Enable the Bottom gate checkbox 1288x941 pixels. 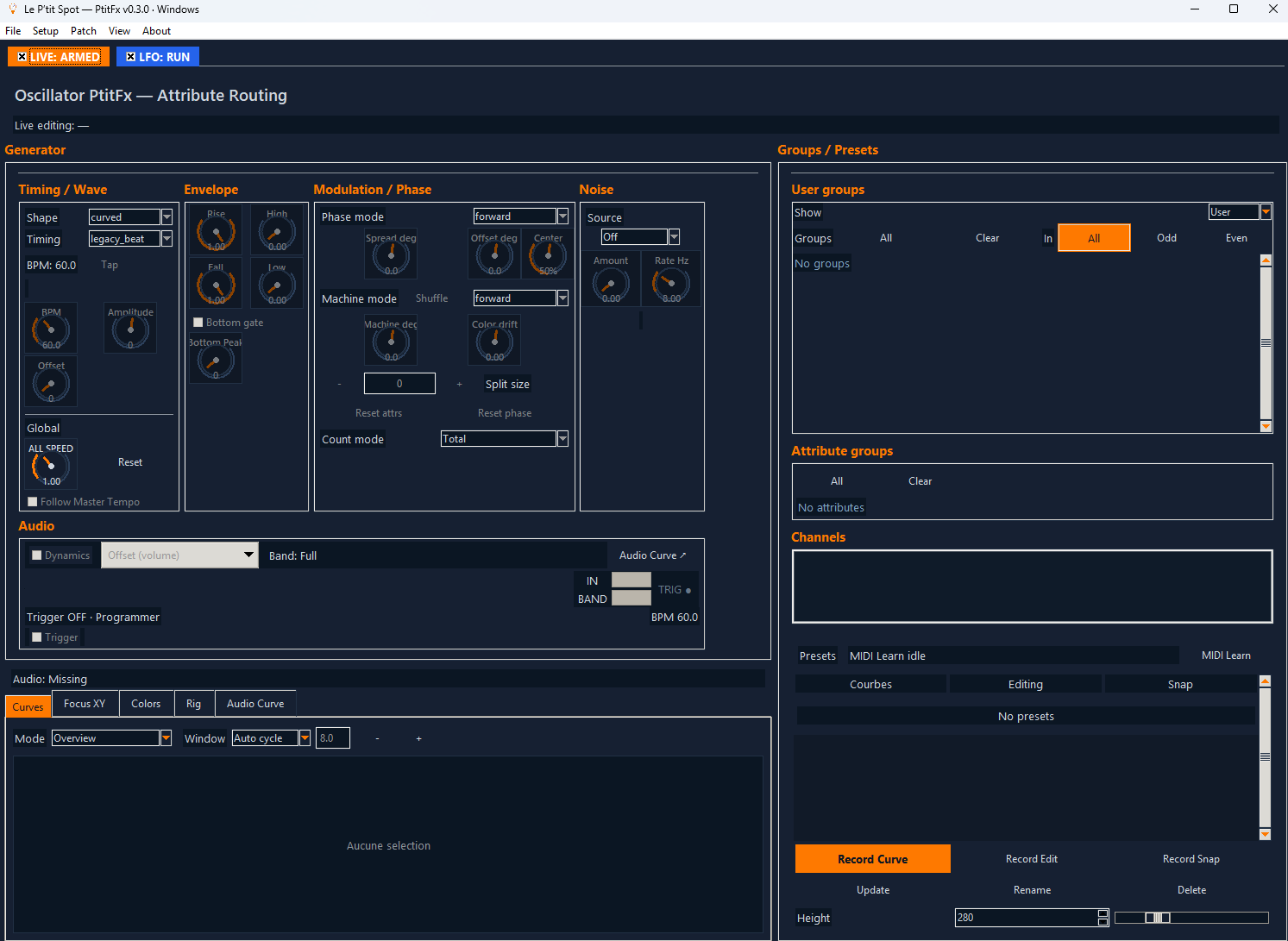(198, 323)
